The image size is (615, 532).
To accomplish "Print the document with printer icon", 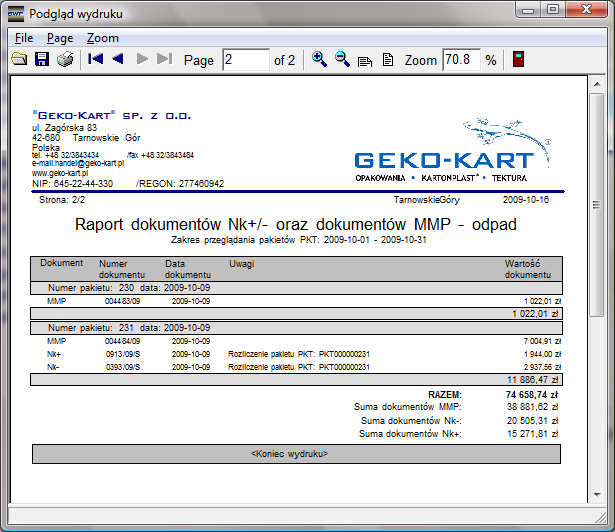I will click(x=65, y=60).
